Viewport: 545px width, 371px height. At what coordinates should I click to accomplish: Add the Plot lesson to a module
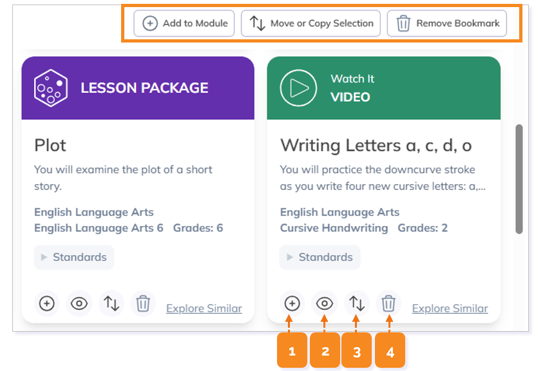[x=47, y=303]
